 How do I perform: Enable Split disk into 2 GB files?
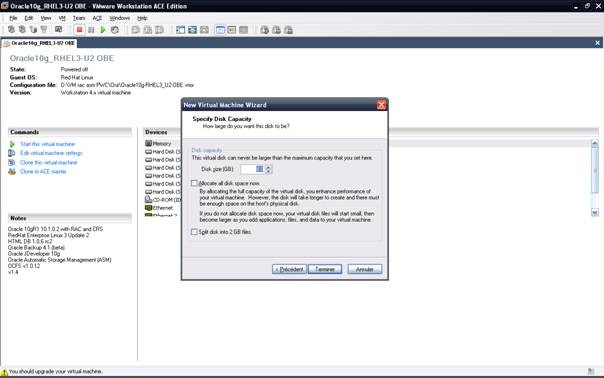[195, 232]
